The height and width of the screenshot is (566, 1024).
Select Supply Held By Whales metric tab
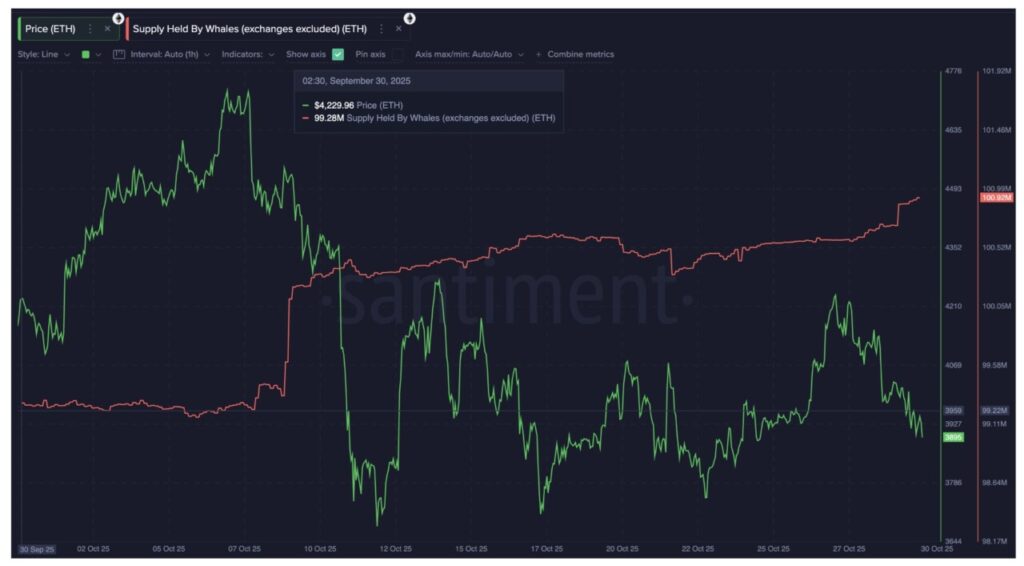250,29
